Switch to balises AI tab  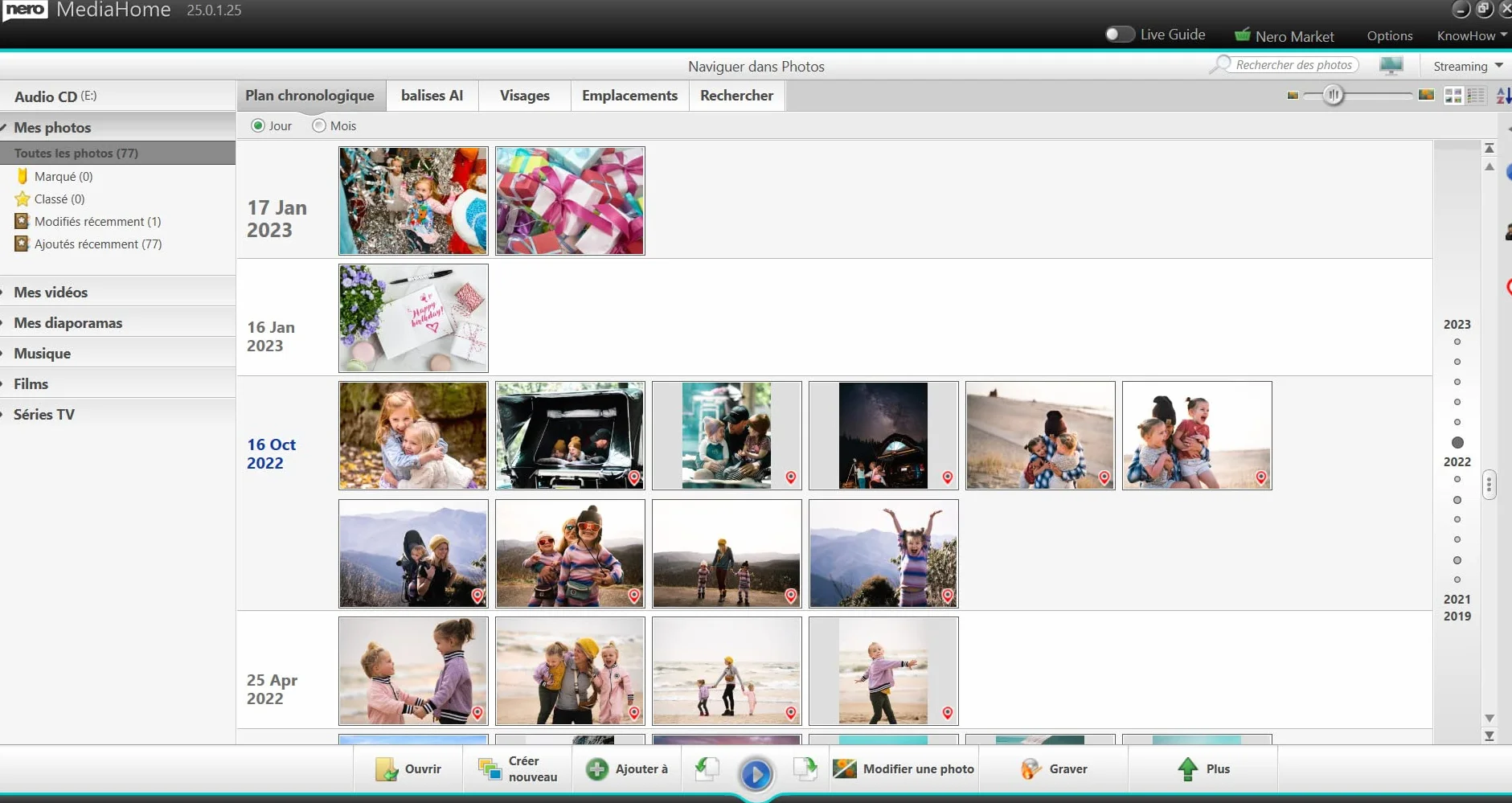pos(432,96)
